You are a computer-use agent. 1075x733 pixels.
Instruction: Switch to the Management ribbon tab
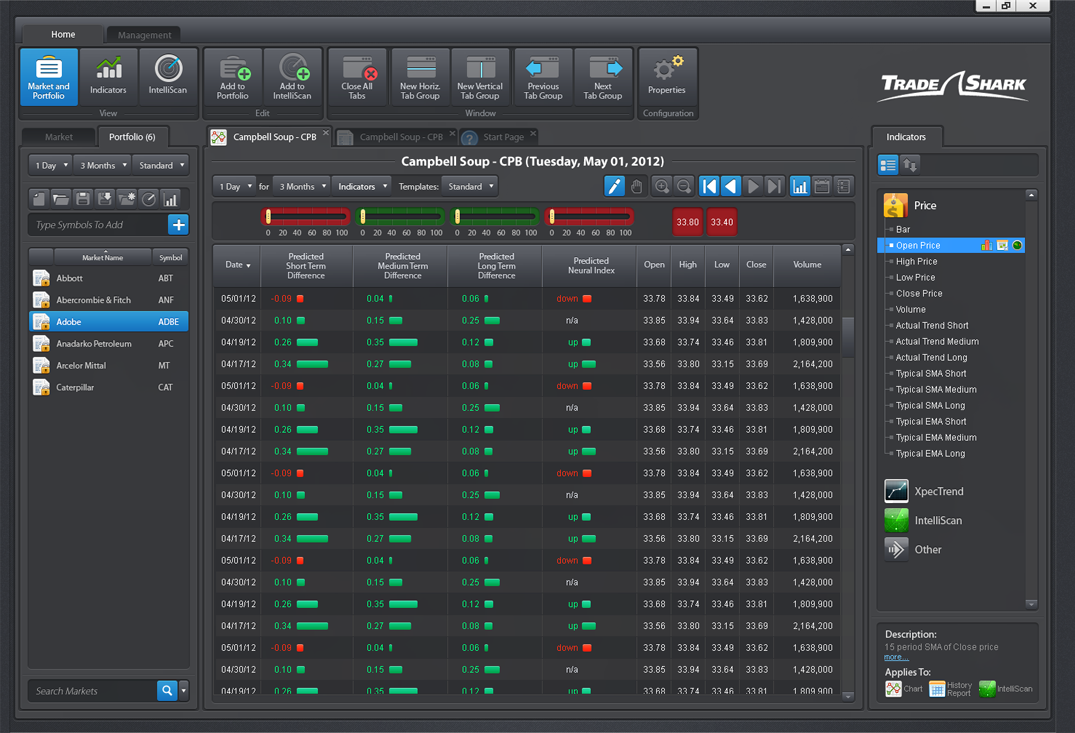(x=144, y=35)
